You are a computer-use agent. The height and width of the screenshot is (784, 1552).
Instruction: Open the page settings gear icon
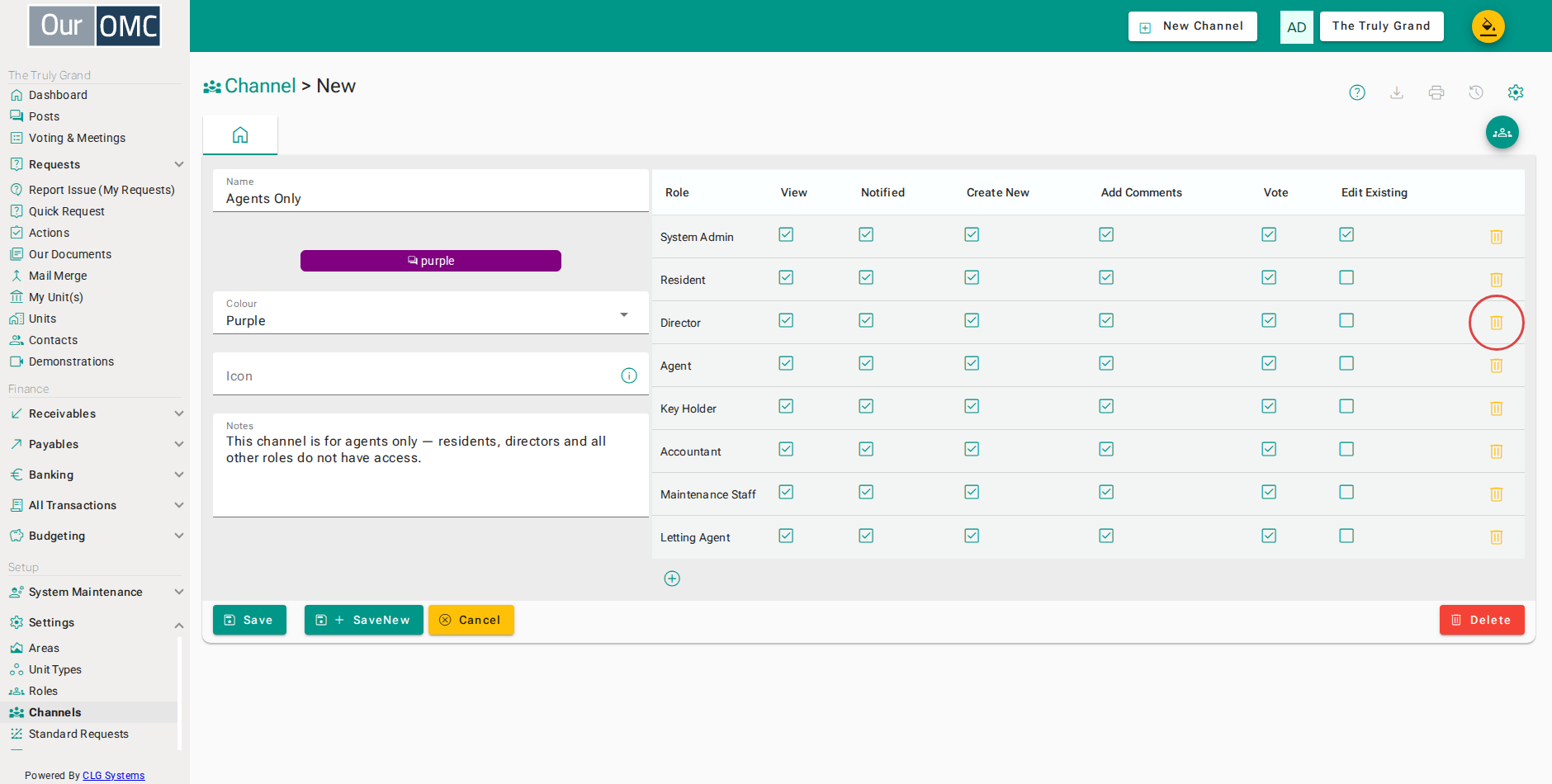pos(1516,92)
